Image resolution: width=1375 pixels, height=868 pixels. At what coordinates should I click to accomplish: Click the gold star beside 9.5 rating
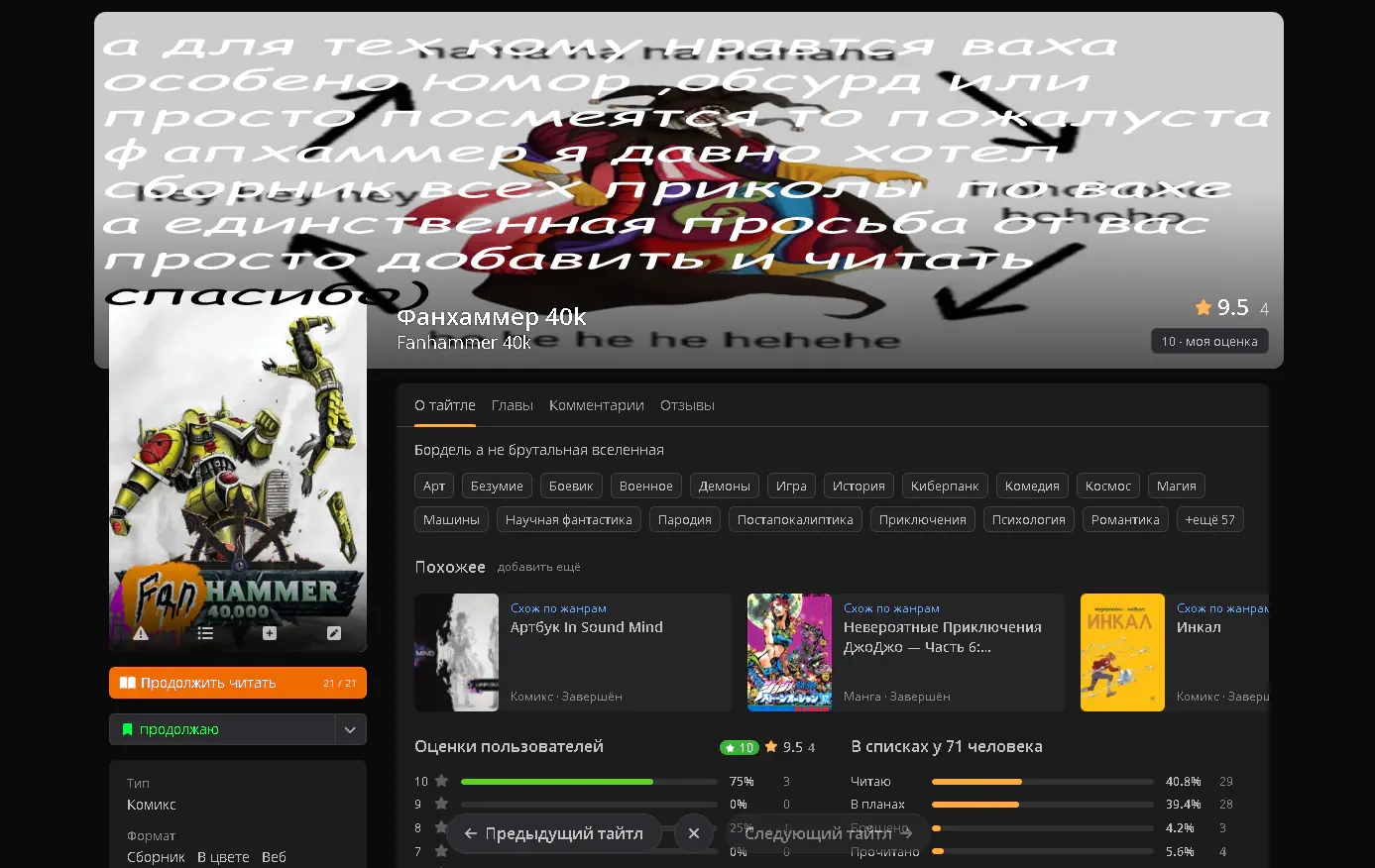coord(1203,308)
